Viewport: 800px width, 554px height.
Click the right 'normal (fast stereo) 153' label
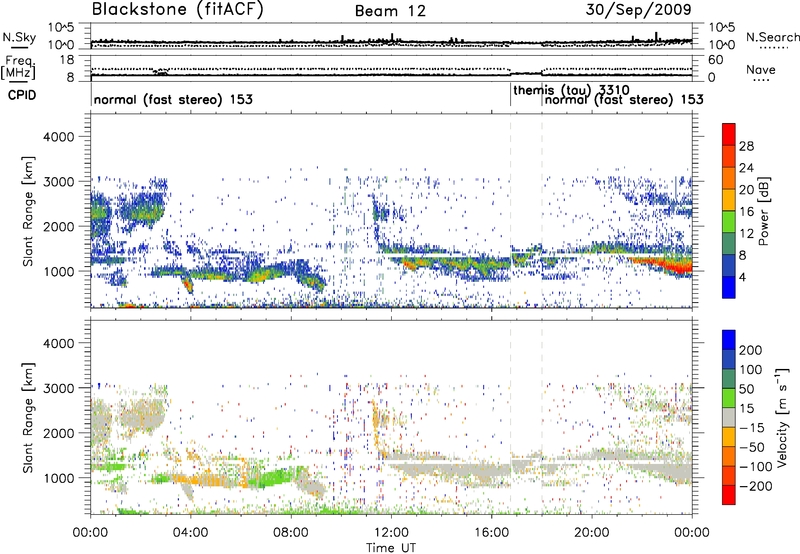point(624,99)
